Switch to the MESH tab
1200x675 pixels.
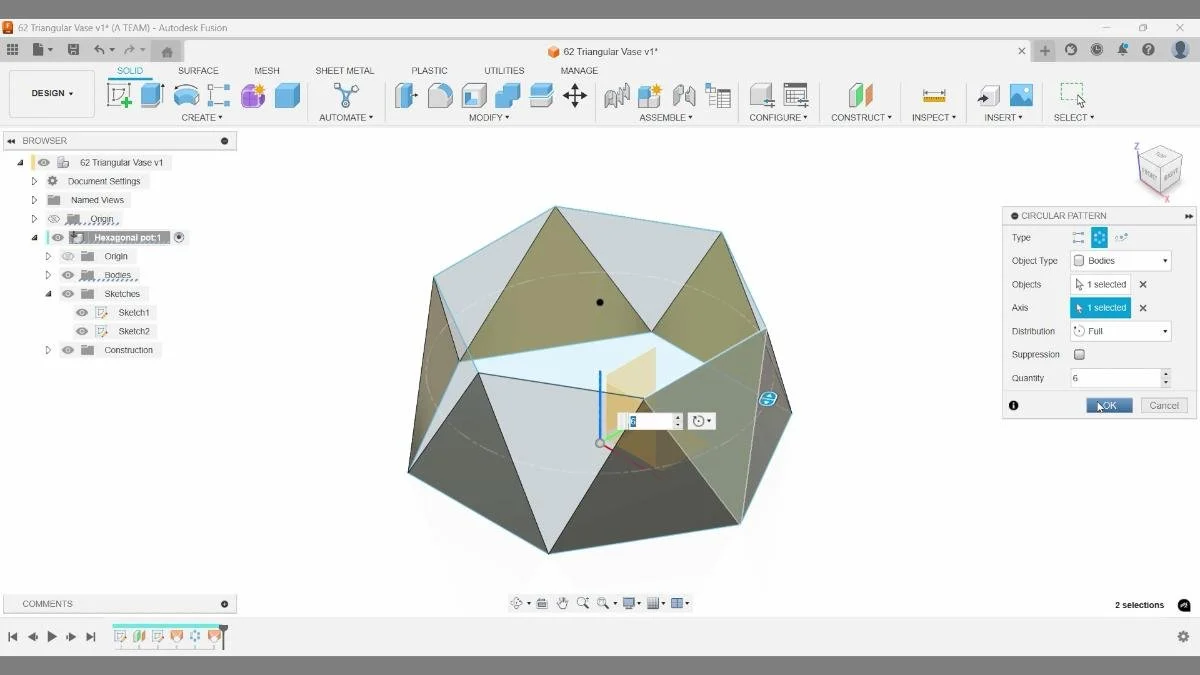267,71
